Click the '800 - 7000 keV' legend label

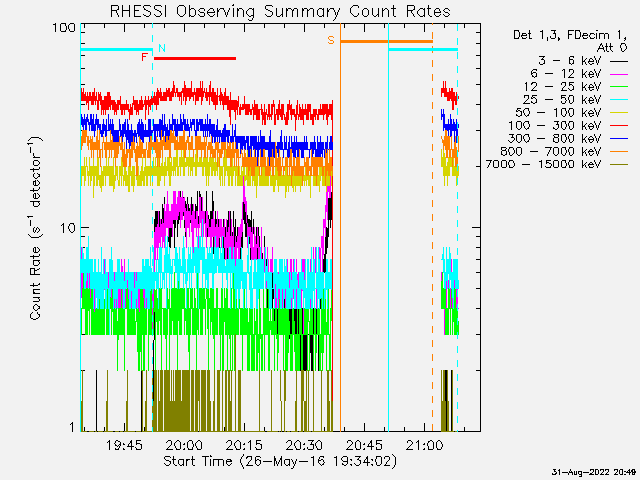551,151
